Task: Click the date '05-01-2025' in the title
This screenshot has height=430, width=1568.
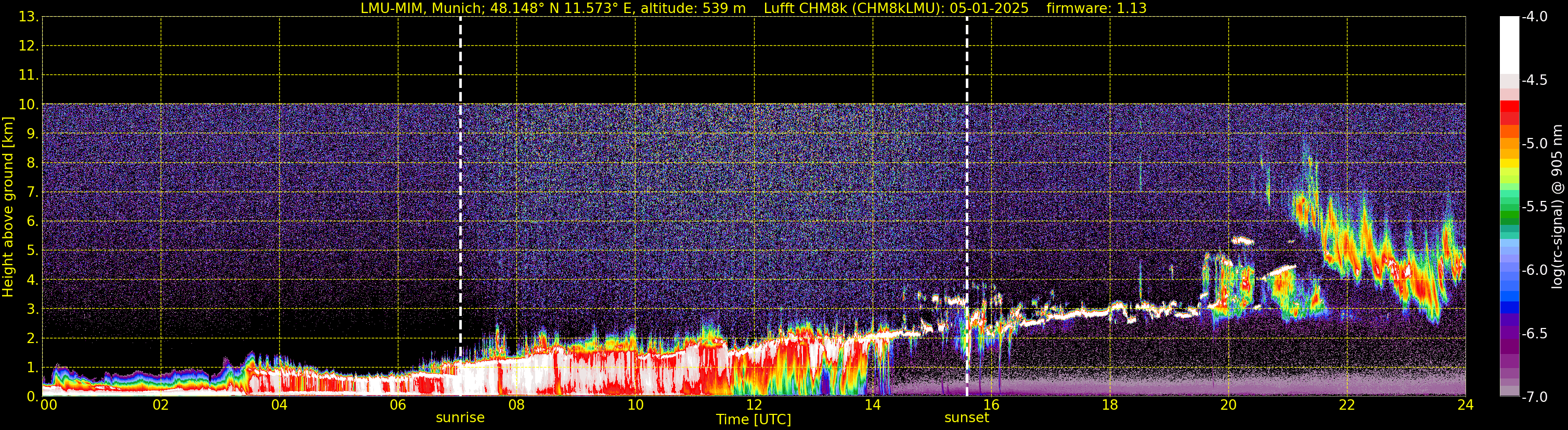Action: click(x=989, y=8)
